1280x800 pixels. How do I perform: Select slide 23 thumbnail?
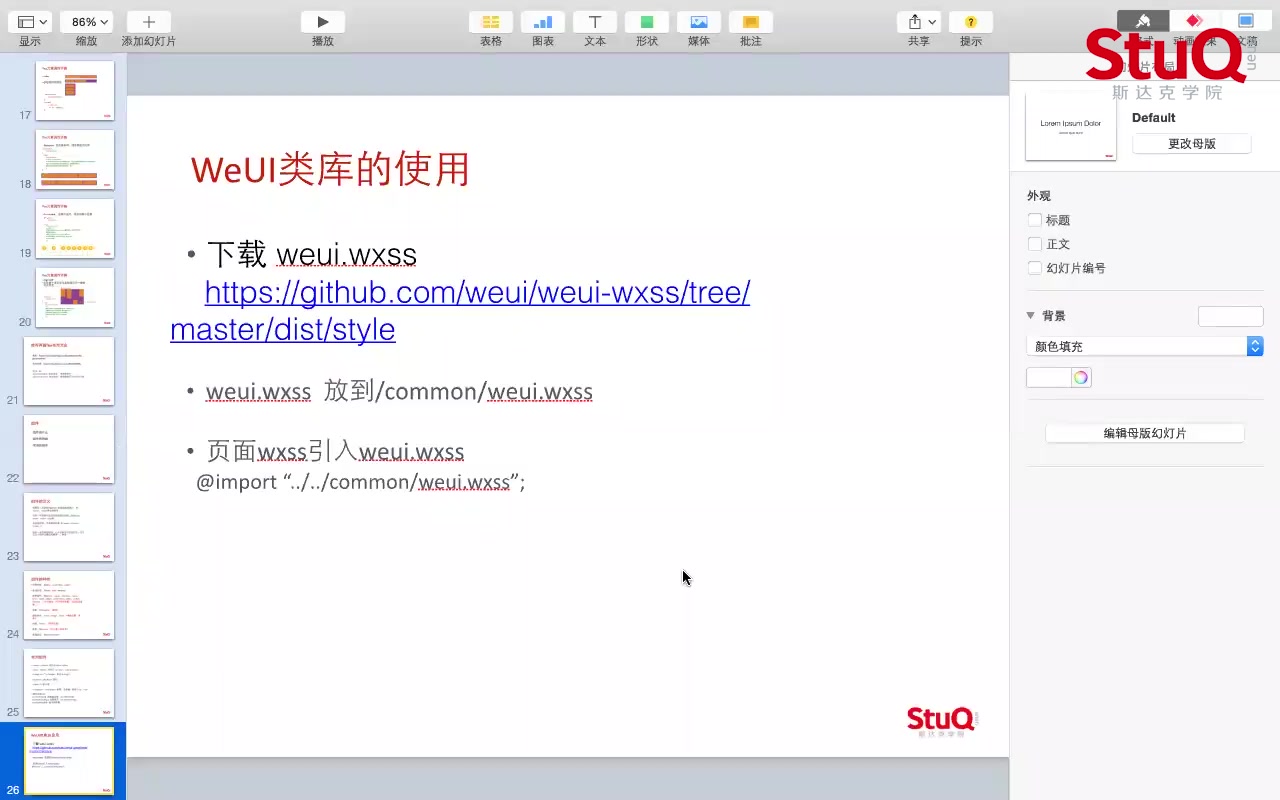click(x=69, y=527)
